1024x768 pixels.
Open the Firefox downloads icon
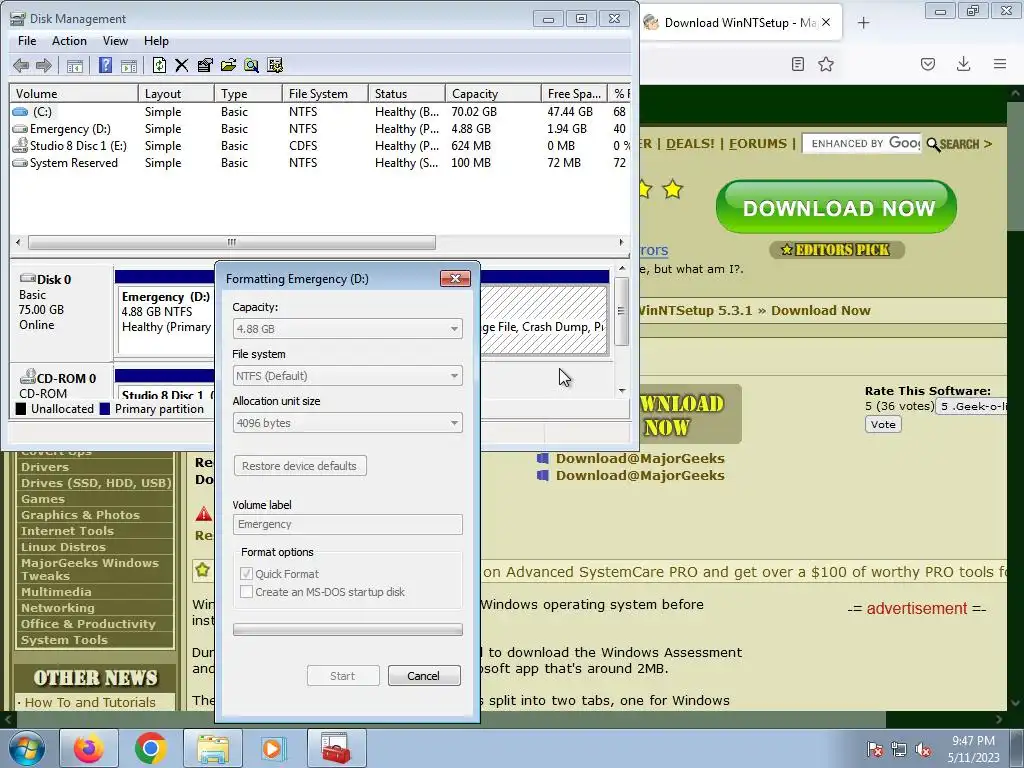click(963, 64)
